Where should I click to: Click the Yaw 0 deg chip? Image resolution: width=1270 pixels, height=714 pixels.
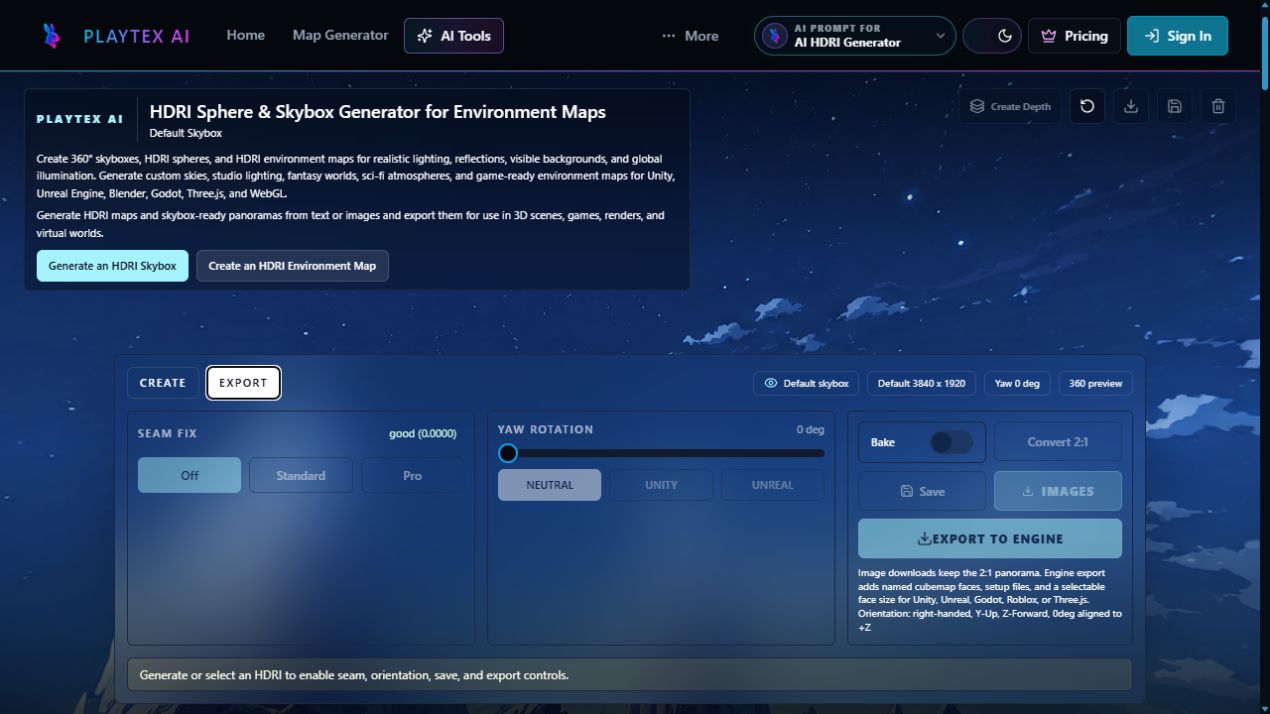pyautogui.click(x=1018, y=383)
